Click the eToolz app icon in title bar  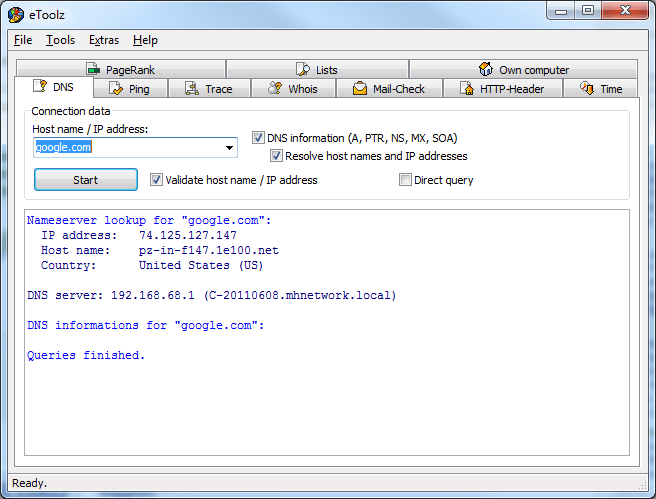pyautogui.click(x=15, y=15)
